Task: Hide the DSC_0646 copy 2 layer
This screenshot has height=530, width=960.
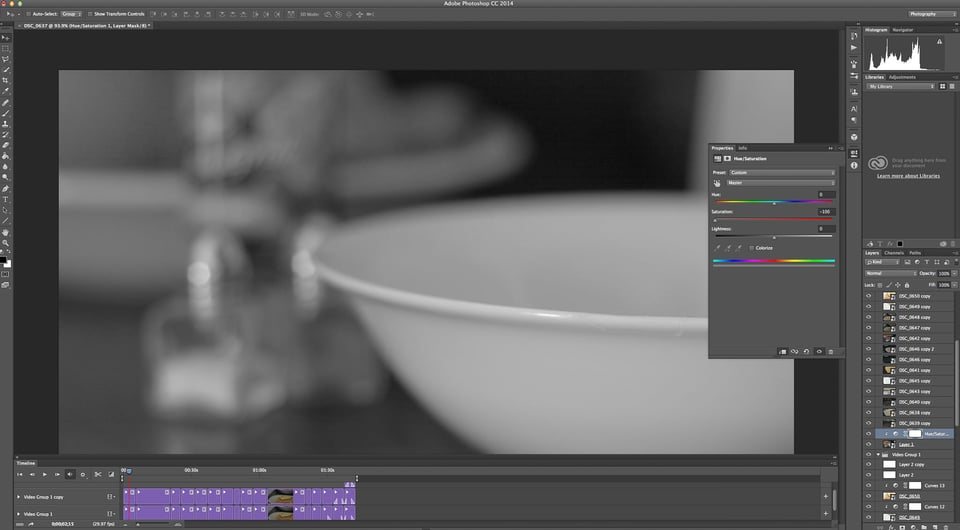Action: [868, 349]
